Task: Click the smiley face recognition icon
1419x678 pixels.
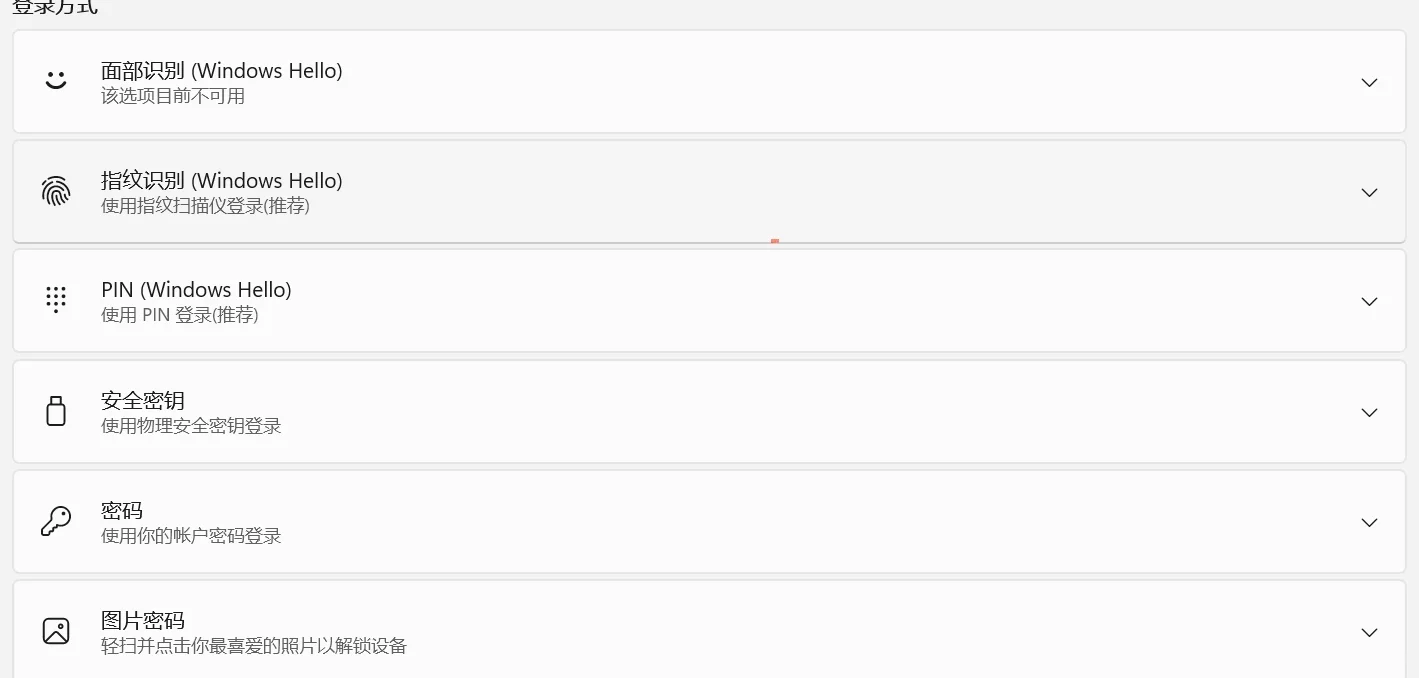Action: [x=56, y=81]
